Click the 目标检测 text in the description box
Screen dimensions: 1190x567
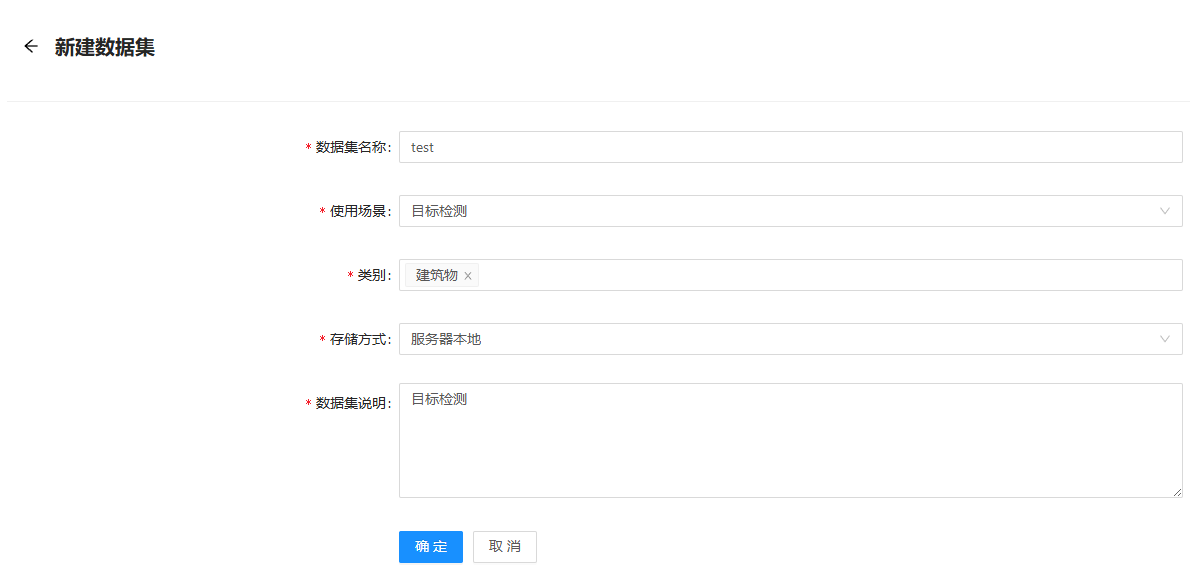[x=439, y=399]
